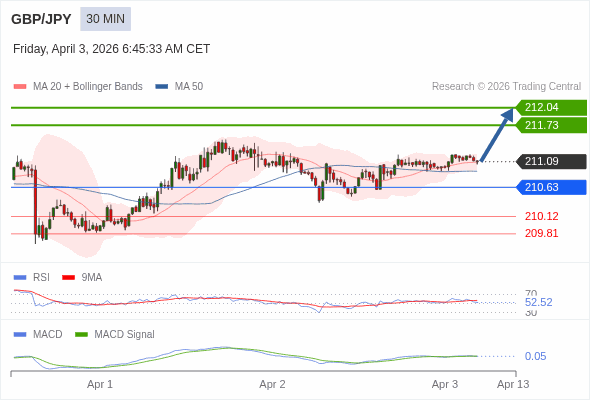
Task: Click the 209.81 red support value
Action: pyautogui.click(x=542, y=233)
